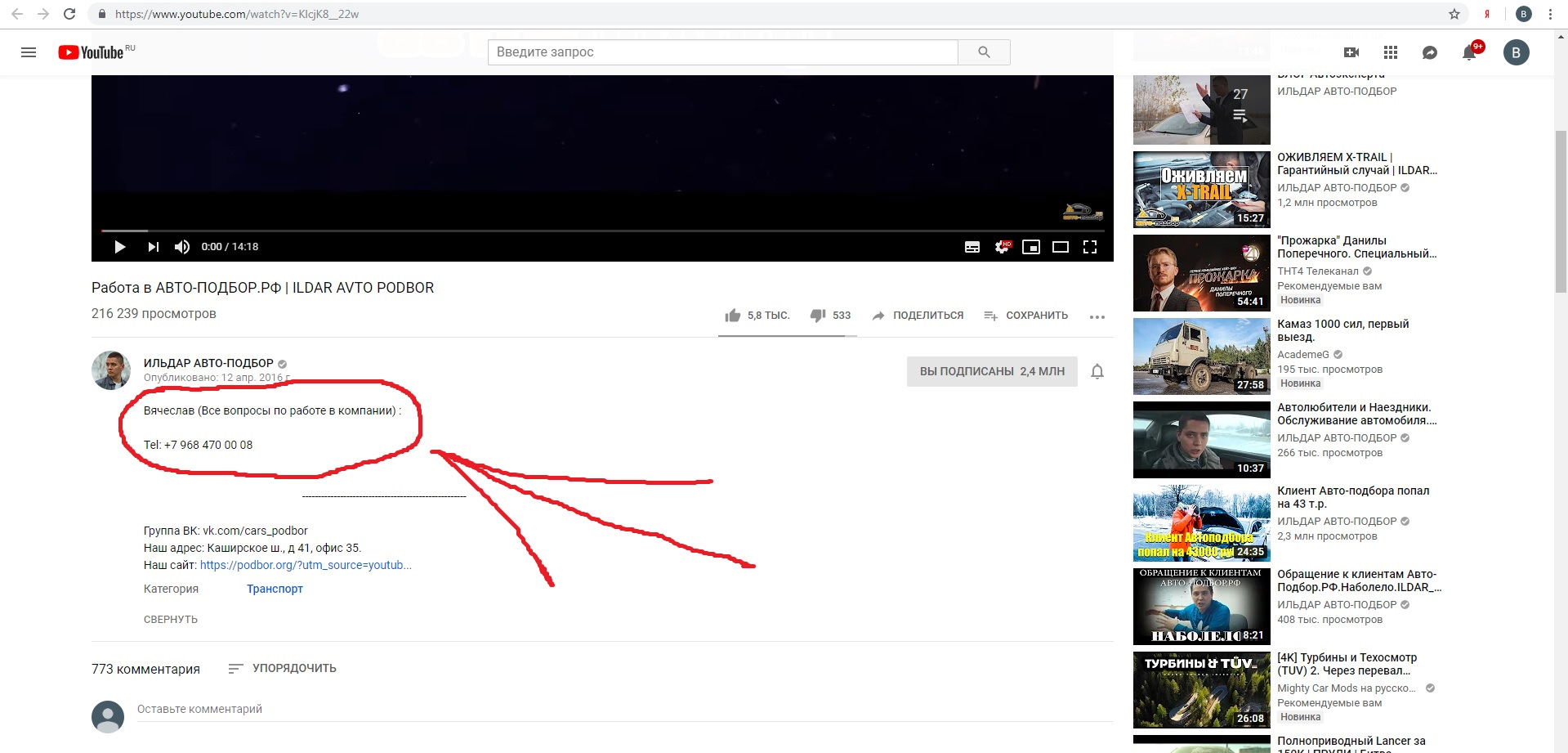
Task: Click the magnifier search button
Action: pyautogui.click(x=984, y=52)
